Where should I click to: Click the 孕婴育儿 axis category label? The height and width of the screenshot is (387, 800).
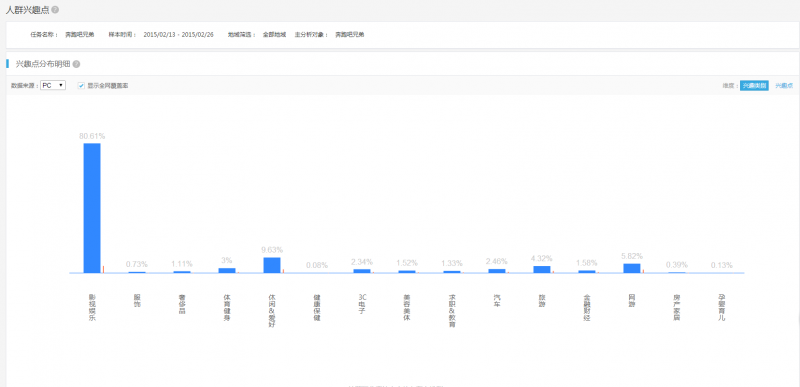pyautogui.click(x=721, y=307)
